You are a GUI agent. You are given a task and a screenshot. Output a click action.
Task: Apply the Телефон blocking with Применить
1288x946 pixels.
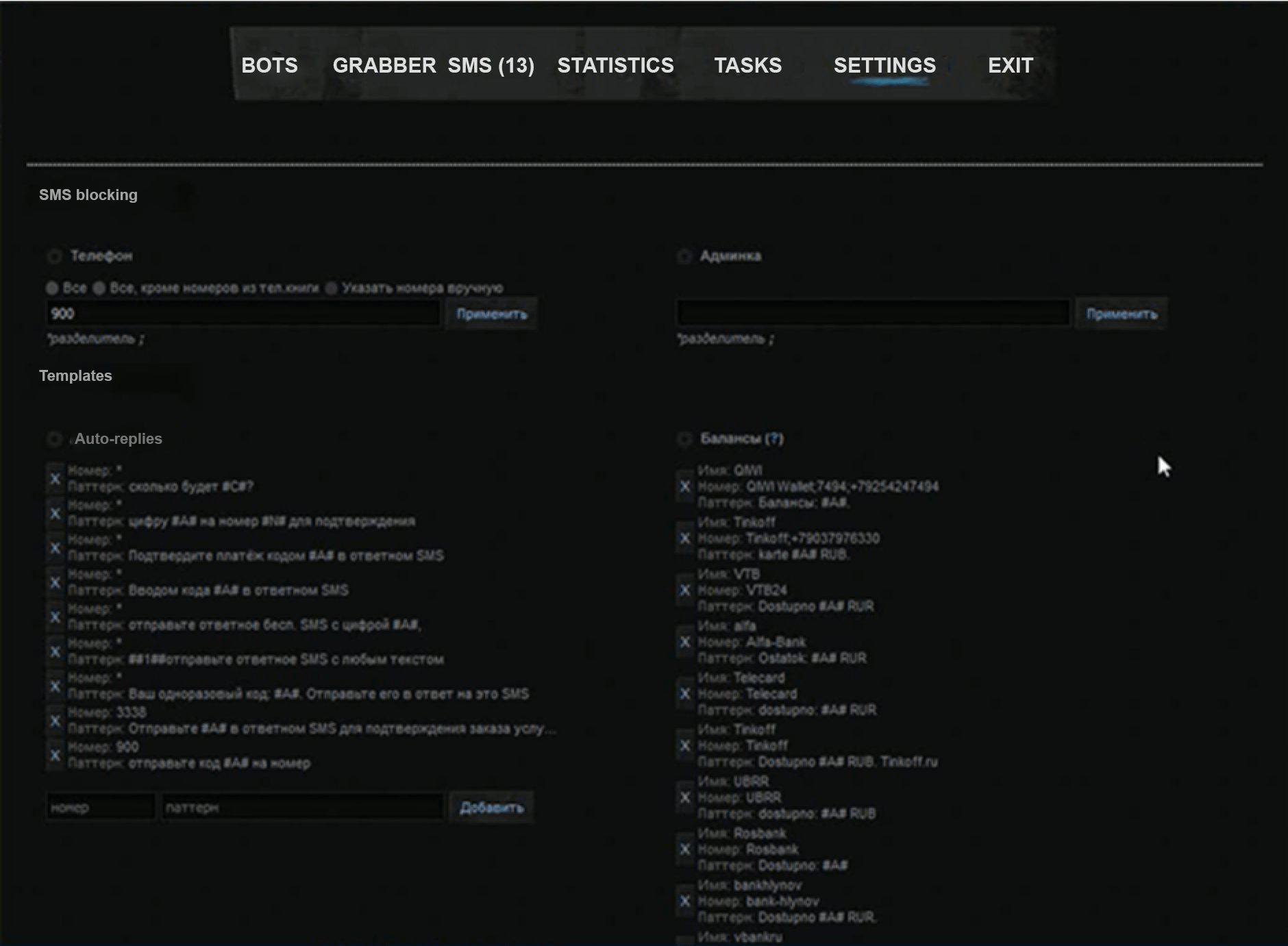[x=491, y=314]
